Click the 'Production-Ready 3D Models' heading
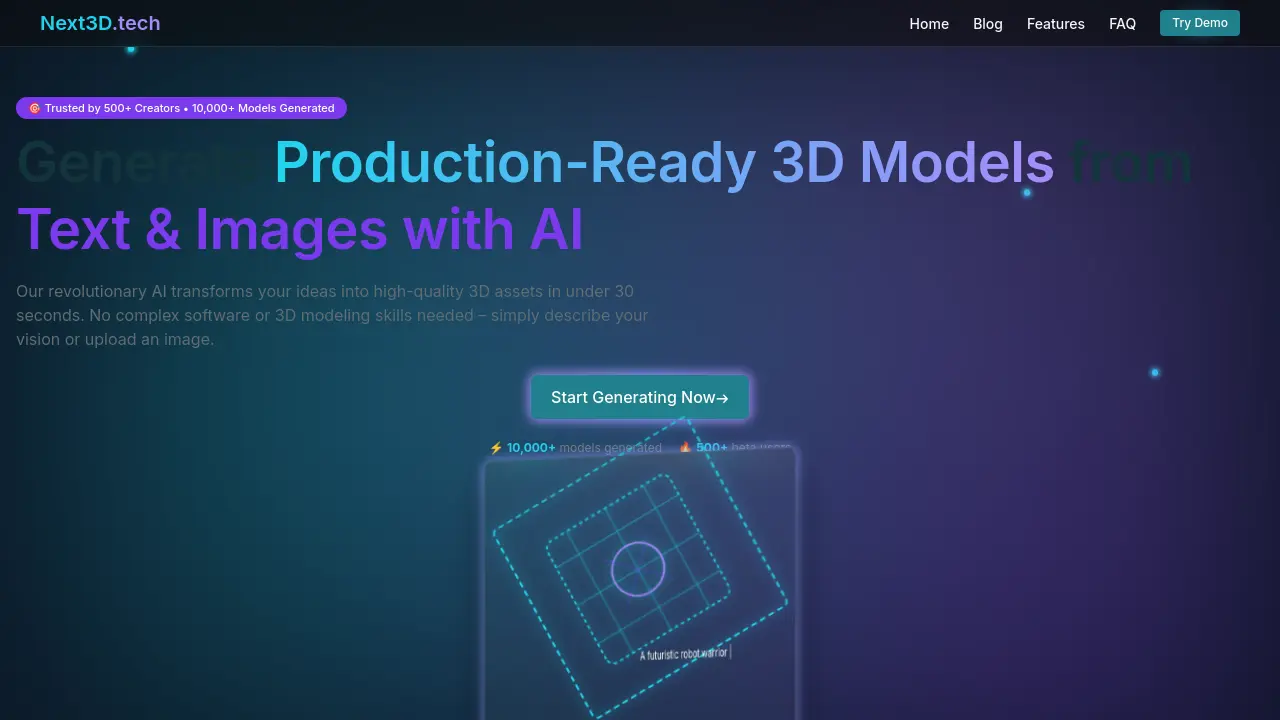1280x720 pixels. coord(664,162)
